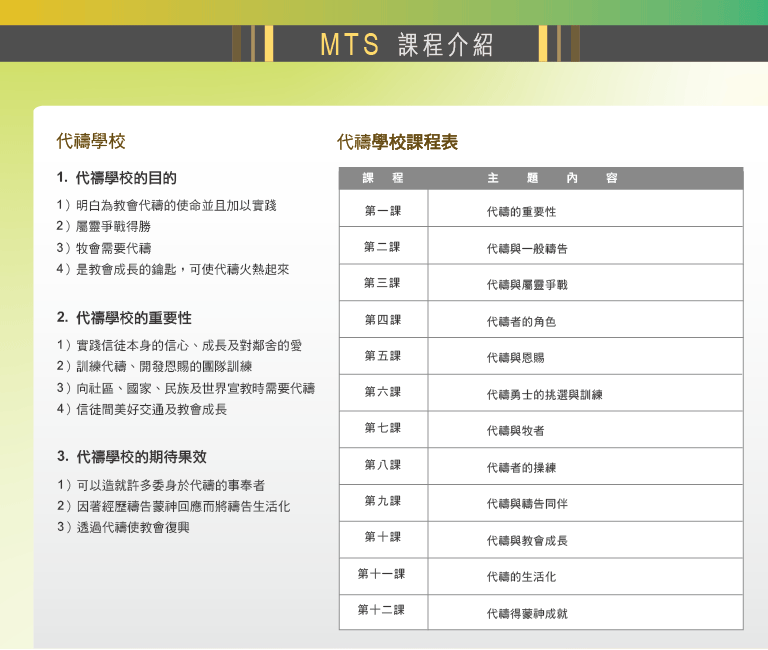Click the line '透過代禱使教會復興'
Screen dimensions: 768x650
[133, 527]
